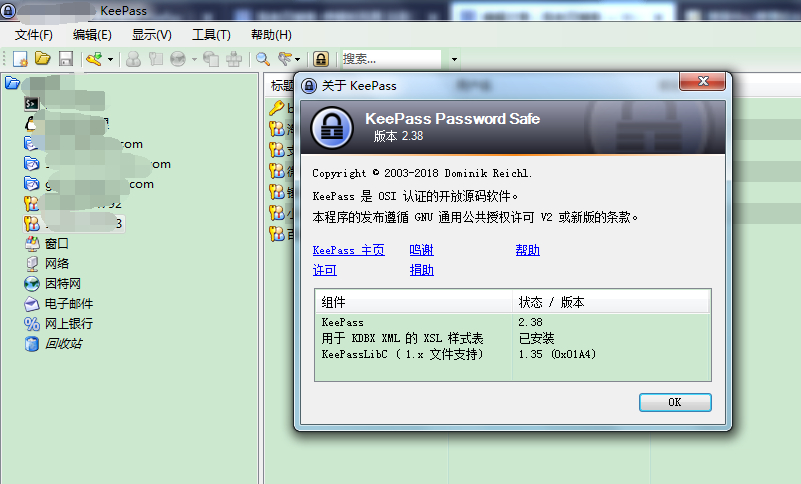This screenshot has height=484, width=801.
Task: Select the 网络 group in tree
Action: coord(57,264)
